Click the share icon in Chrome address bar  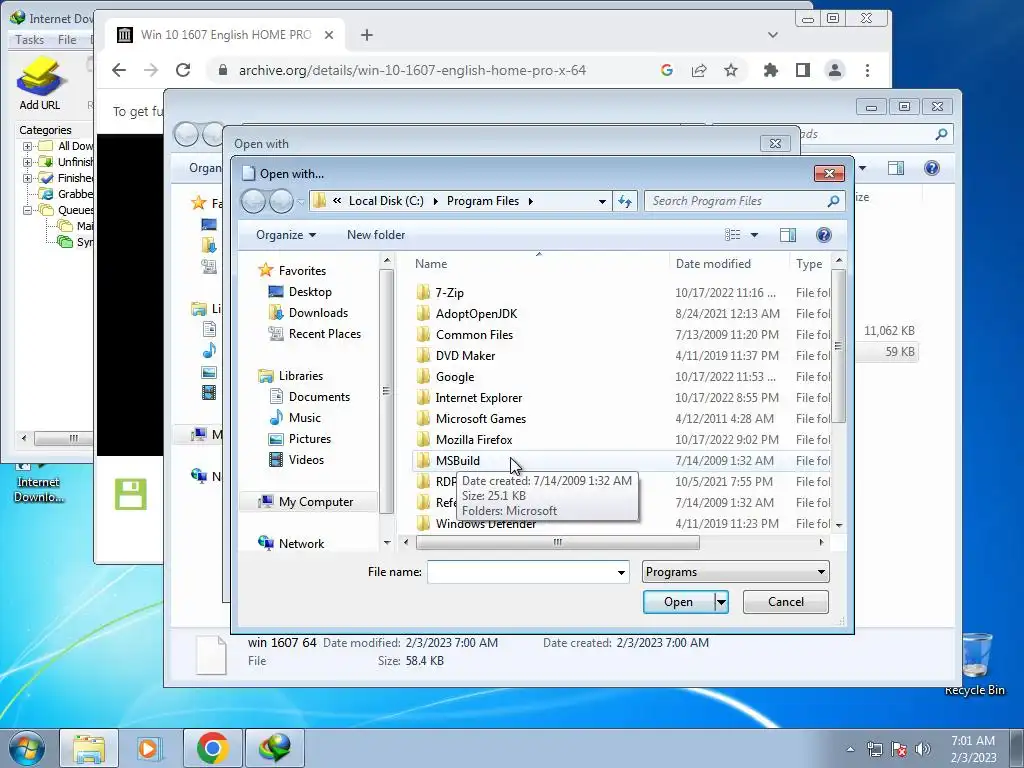(x=699, y=70)
